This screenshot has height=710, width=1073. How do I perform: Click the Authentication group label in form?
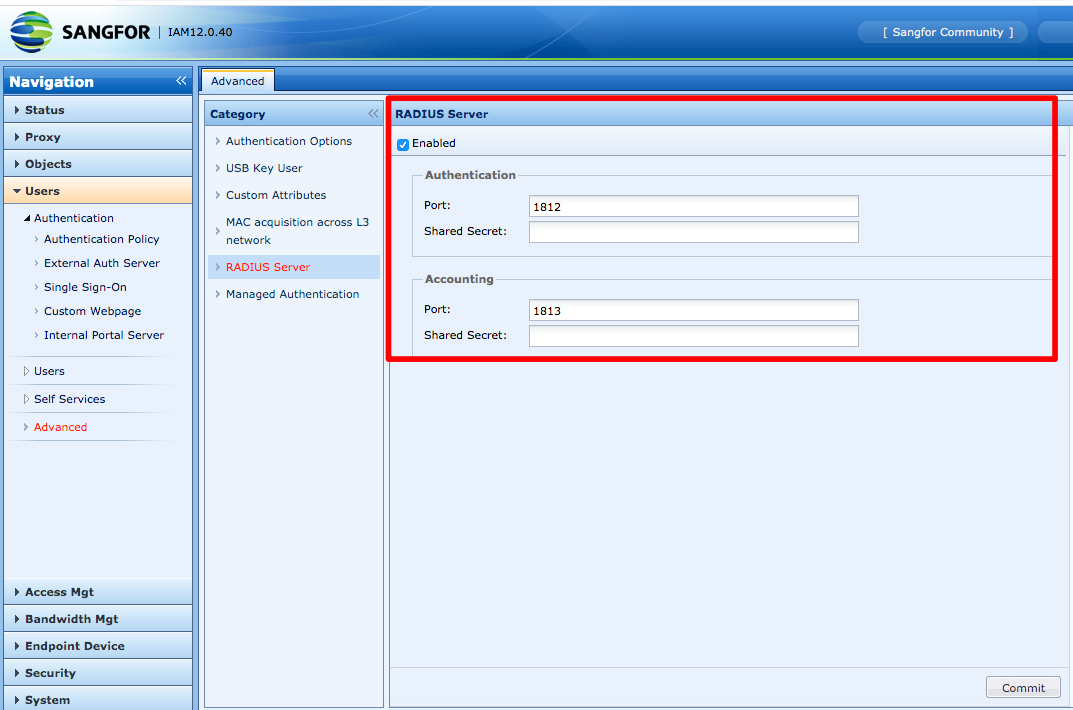470,175
